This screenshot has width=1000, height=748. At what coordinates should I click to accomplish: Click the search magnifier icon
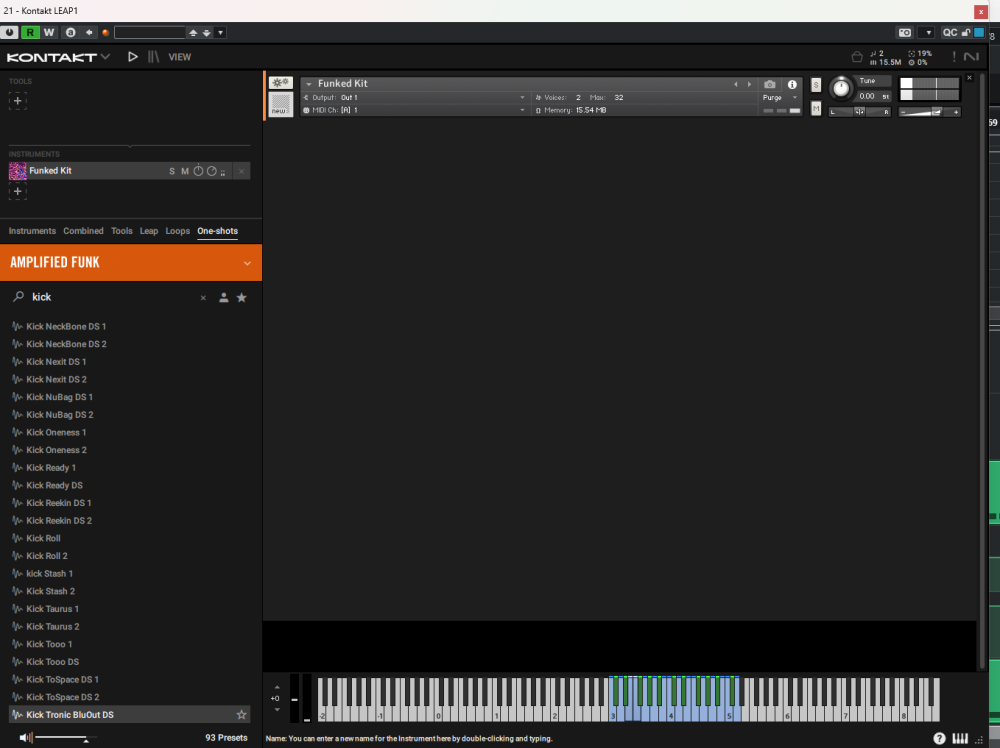[x=18, y=297]
